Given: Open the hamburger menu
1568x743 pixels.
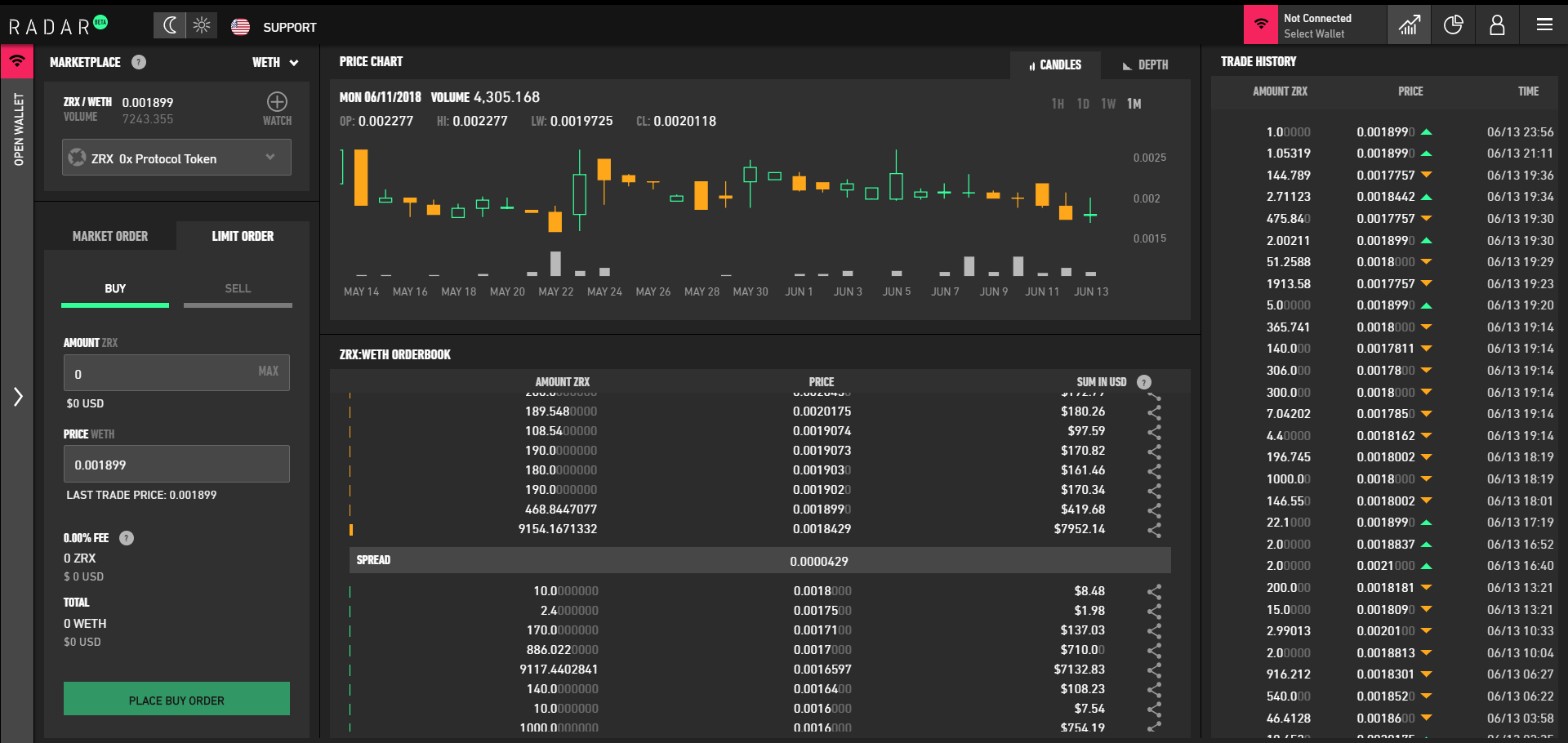Looking at the screenshot, I should (x=1544, y=24).
